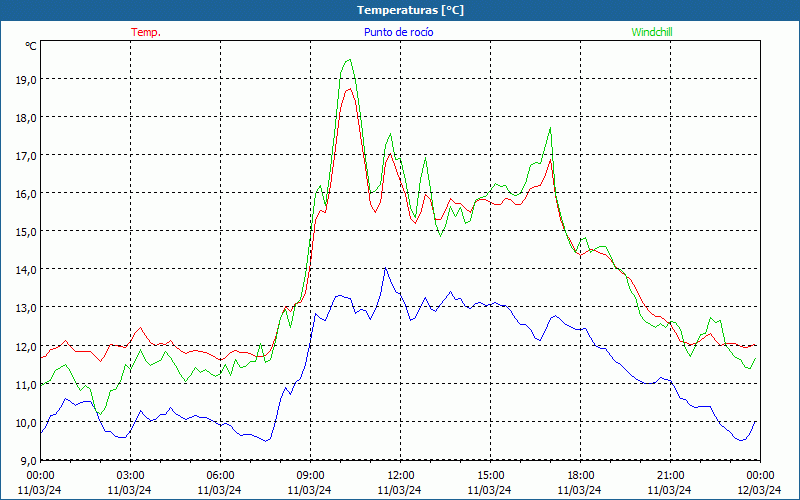800x500 pixels.
Task: Click the red temperature peak just before 18:00
Action: (x=551, y=160)
